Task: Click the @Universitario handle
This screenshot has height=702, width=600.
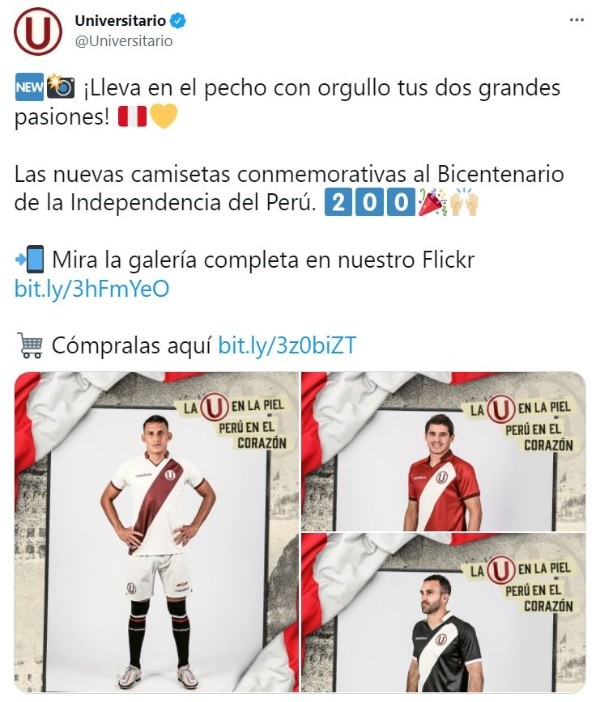Action: (x=124, y=41)
